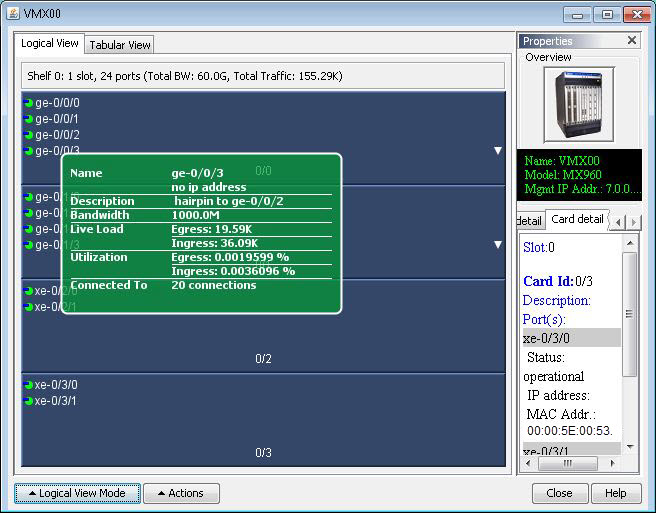The image size is (656, 513).
Task: Collapse card 0/0 using white triangle
Action: tap(497, 151)
